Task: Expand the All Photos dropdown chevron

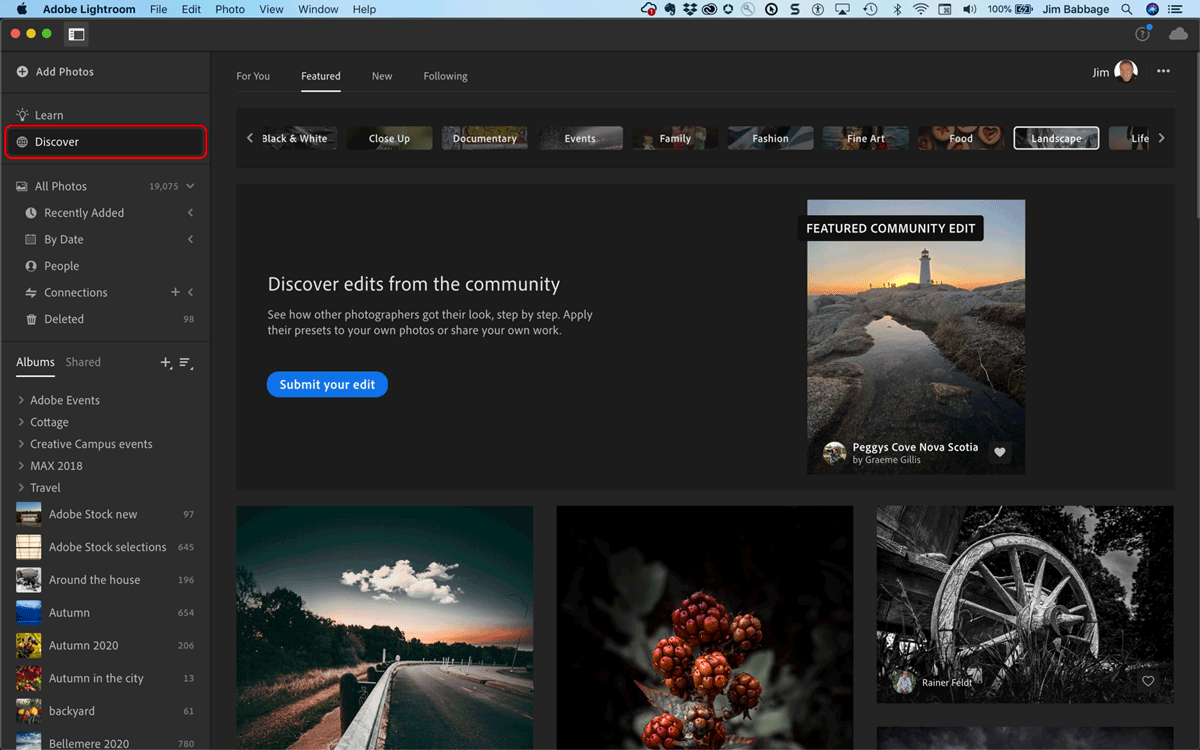Action: coord(190,186)
